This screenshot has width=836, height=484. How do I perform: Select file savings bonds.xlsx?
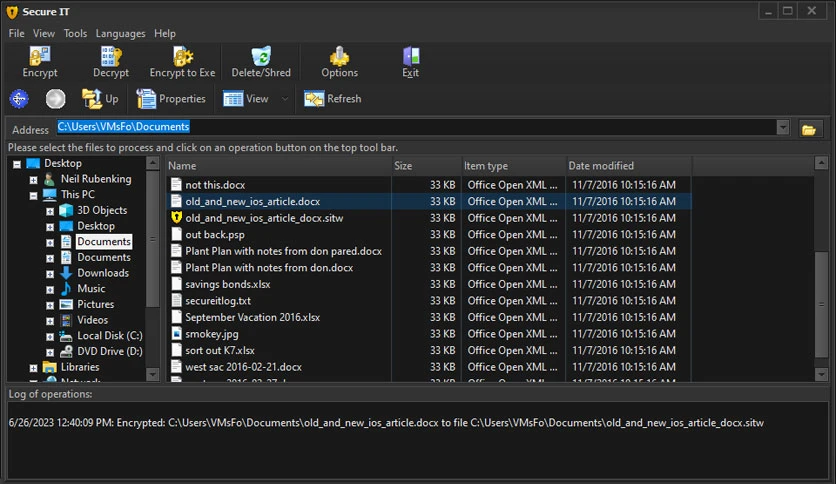(x=228, y=284)
